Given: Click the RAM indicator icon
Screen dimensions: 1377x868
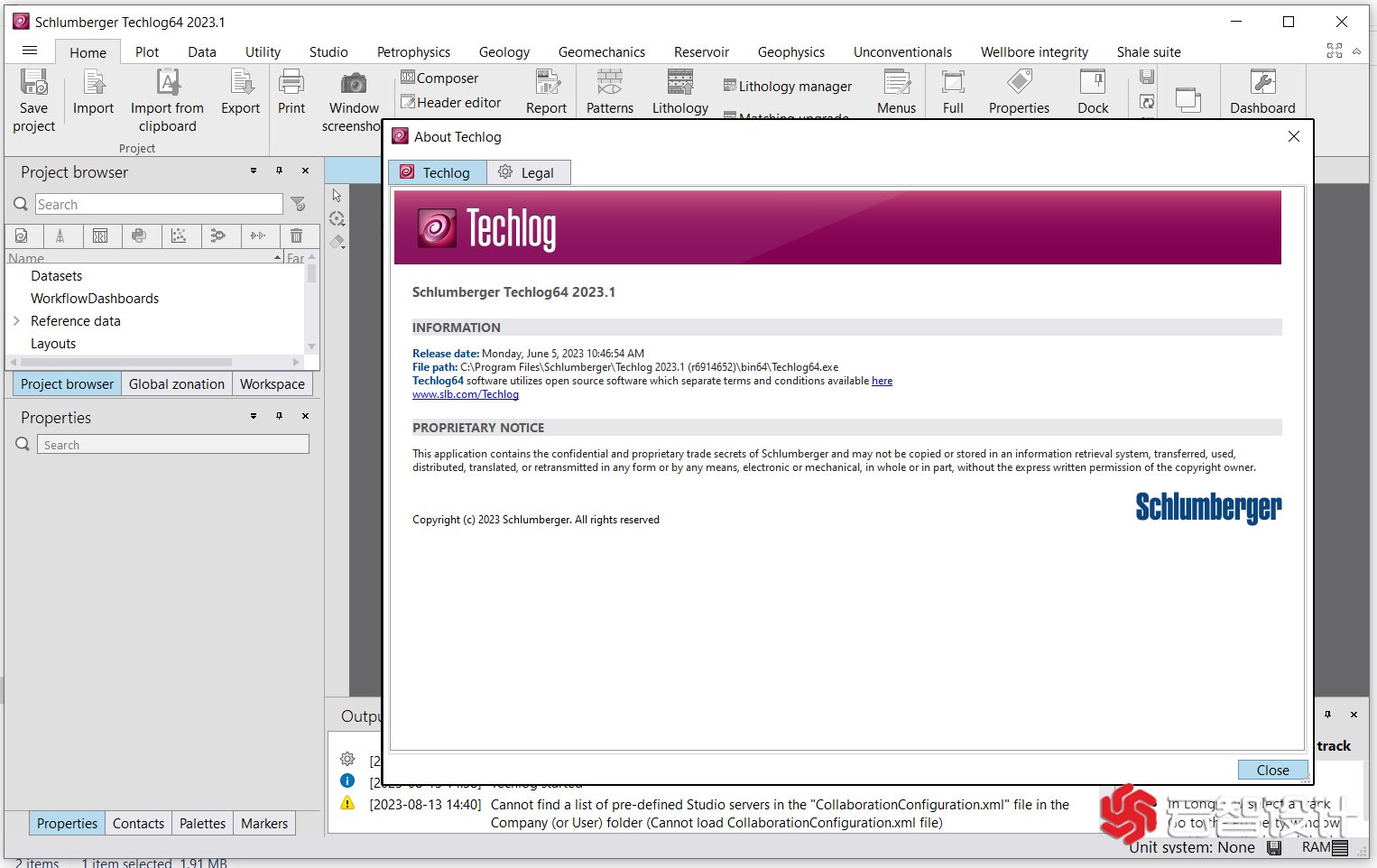Looking at the screenshot, I should (1340, 848).
